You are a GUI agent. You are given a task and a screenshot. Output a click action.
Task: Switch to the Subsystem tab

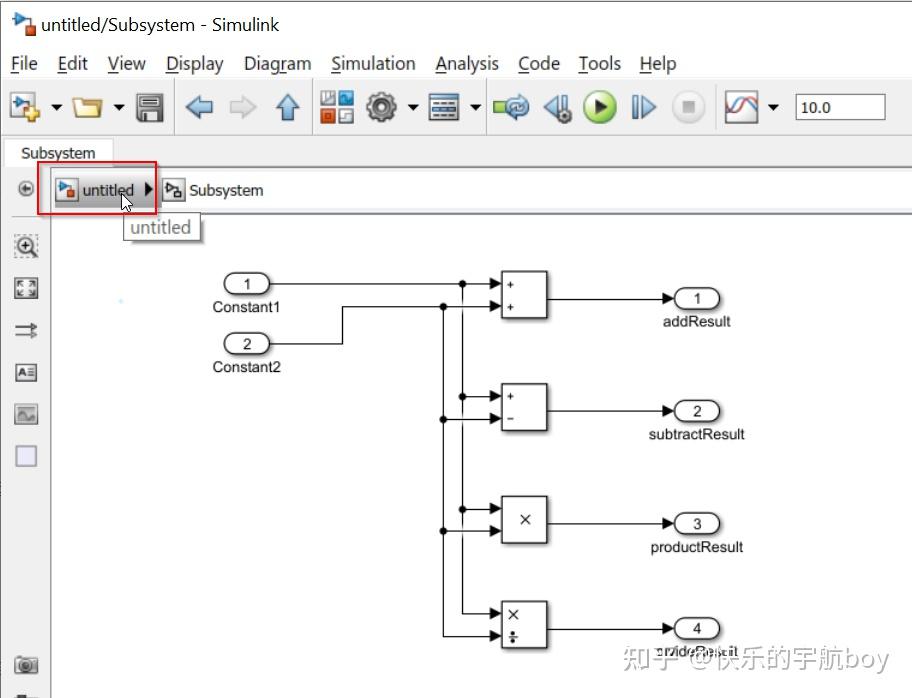click(x=57, y=153)
